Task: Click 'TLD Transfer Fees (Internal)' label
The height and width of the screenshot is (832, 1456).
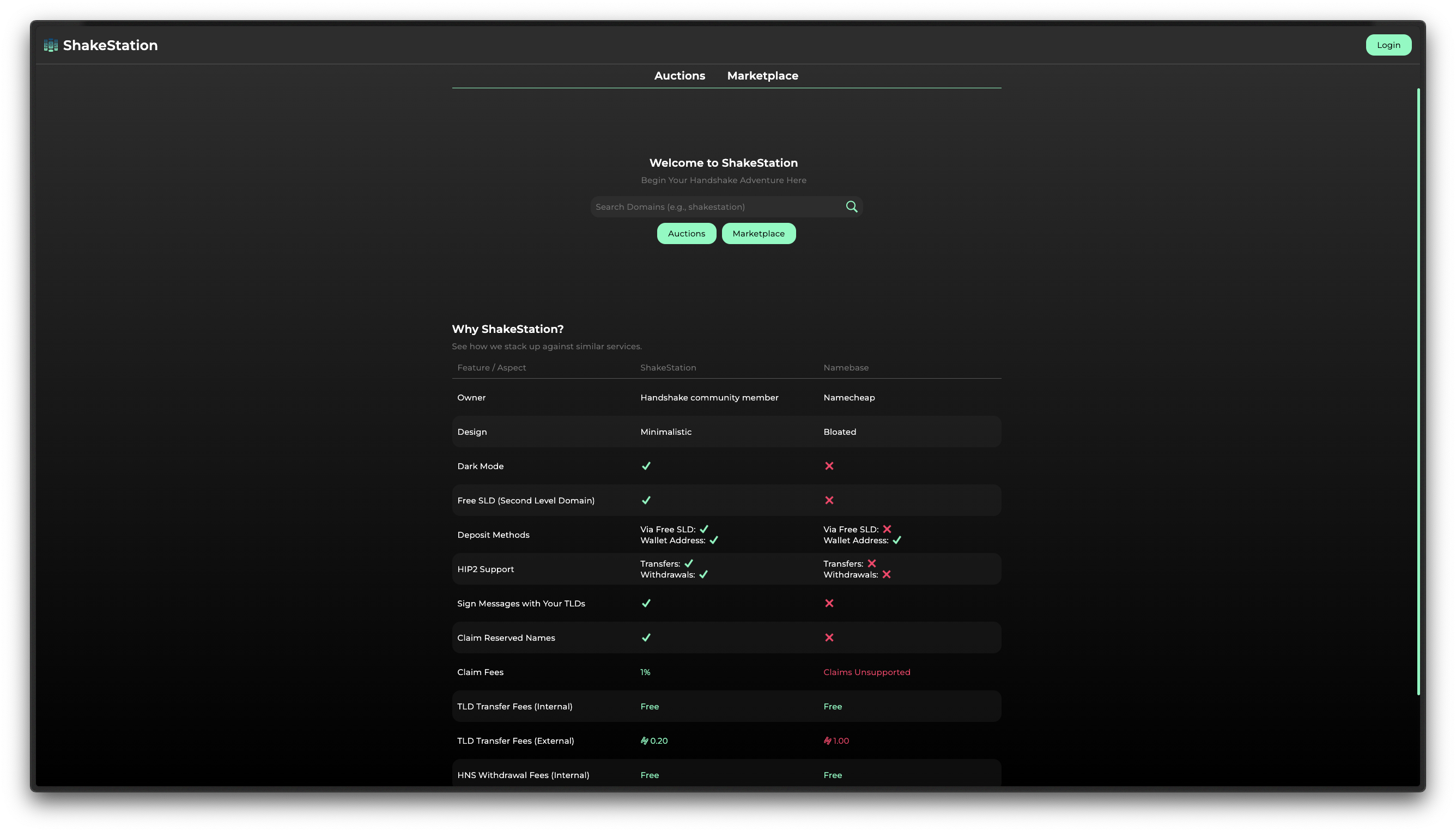Action: [x=514, y=707]
